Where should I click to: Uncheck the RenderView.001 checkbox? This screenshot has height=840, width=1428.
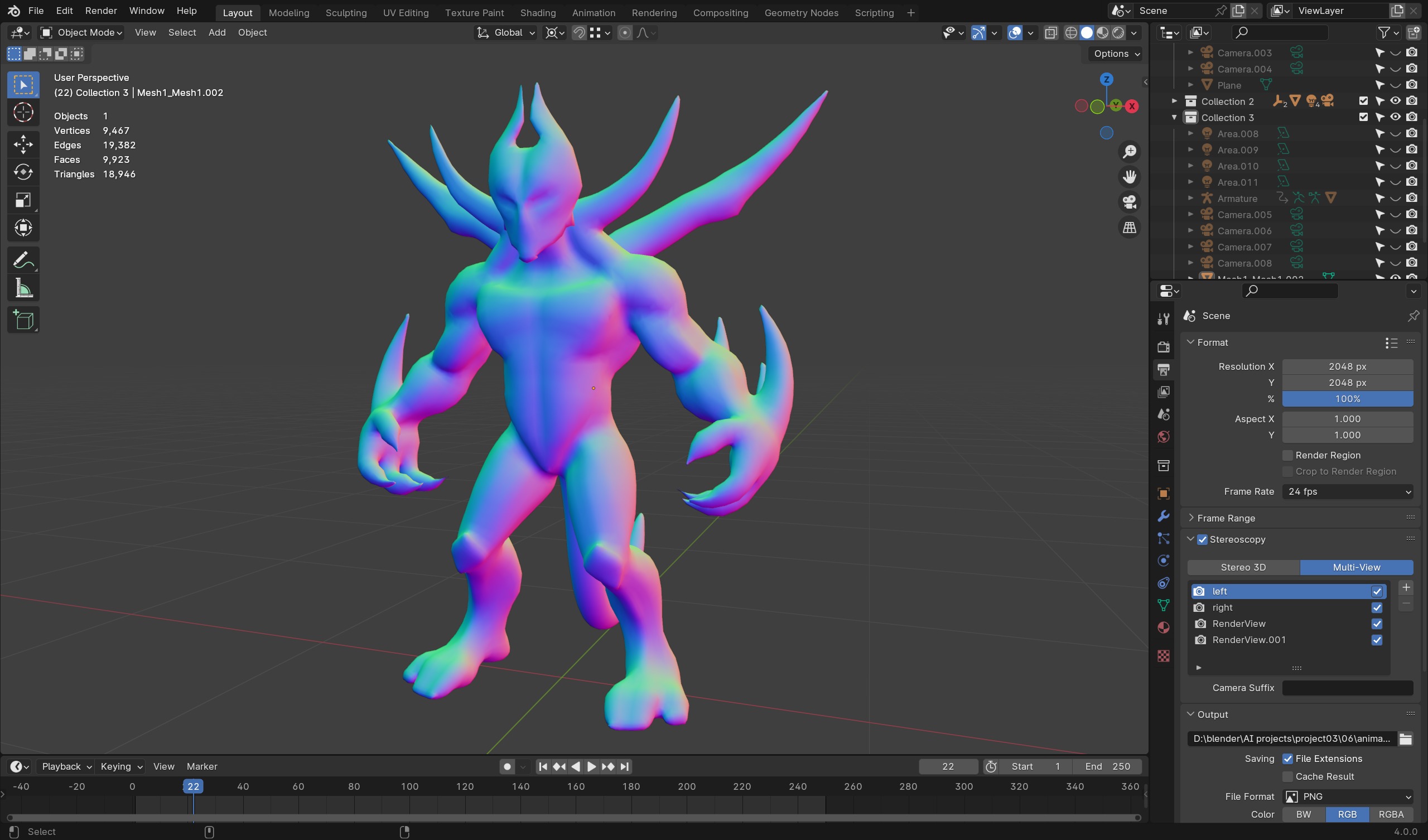point(1377,640)
